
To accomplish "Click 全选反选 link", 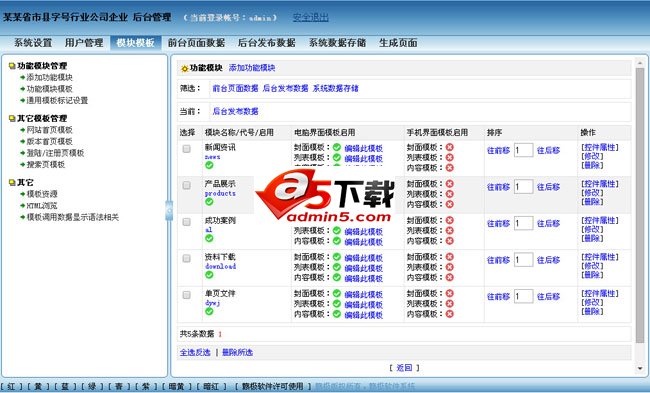I will click(195, 352).
